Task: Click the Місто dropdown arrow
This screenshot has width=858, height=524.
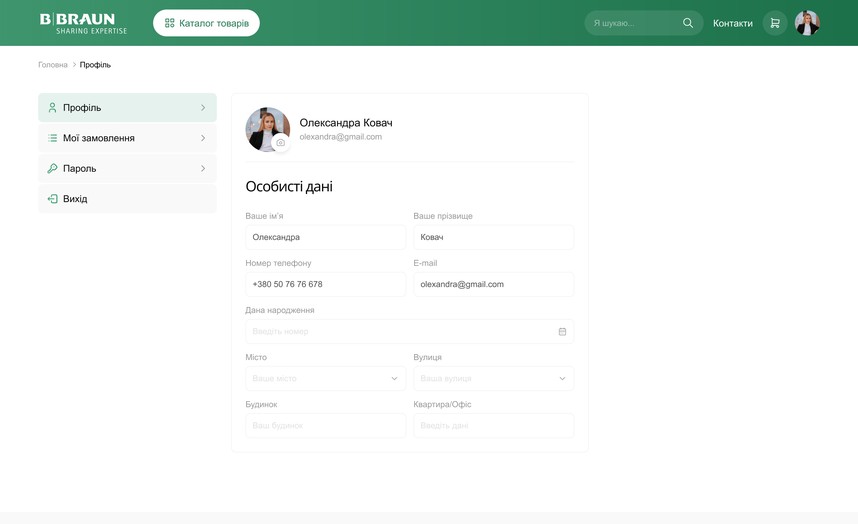Action: [394, 379]
